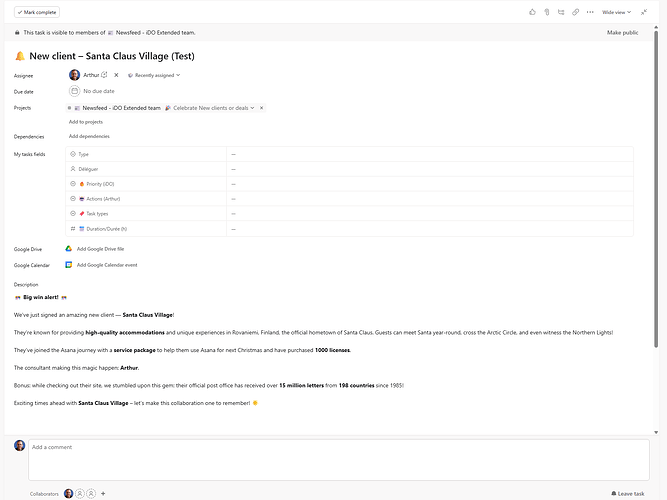667x500 pixels.
Task: Click the Google Drive icon
Action: click(x=68, y=249)
